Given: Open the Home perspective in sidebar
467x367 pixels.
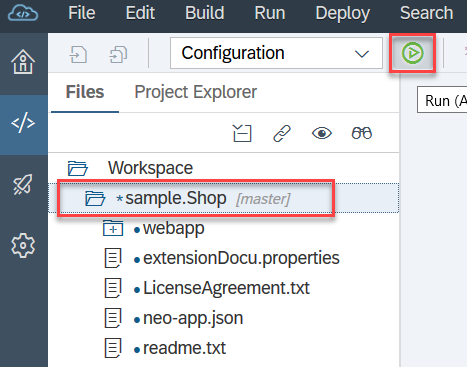Looking at the screenshot, I should (23, 62).
